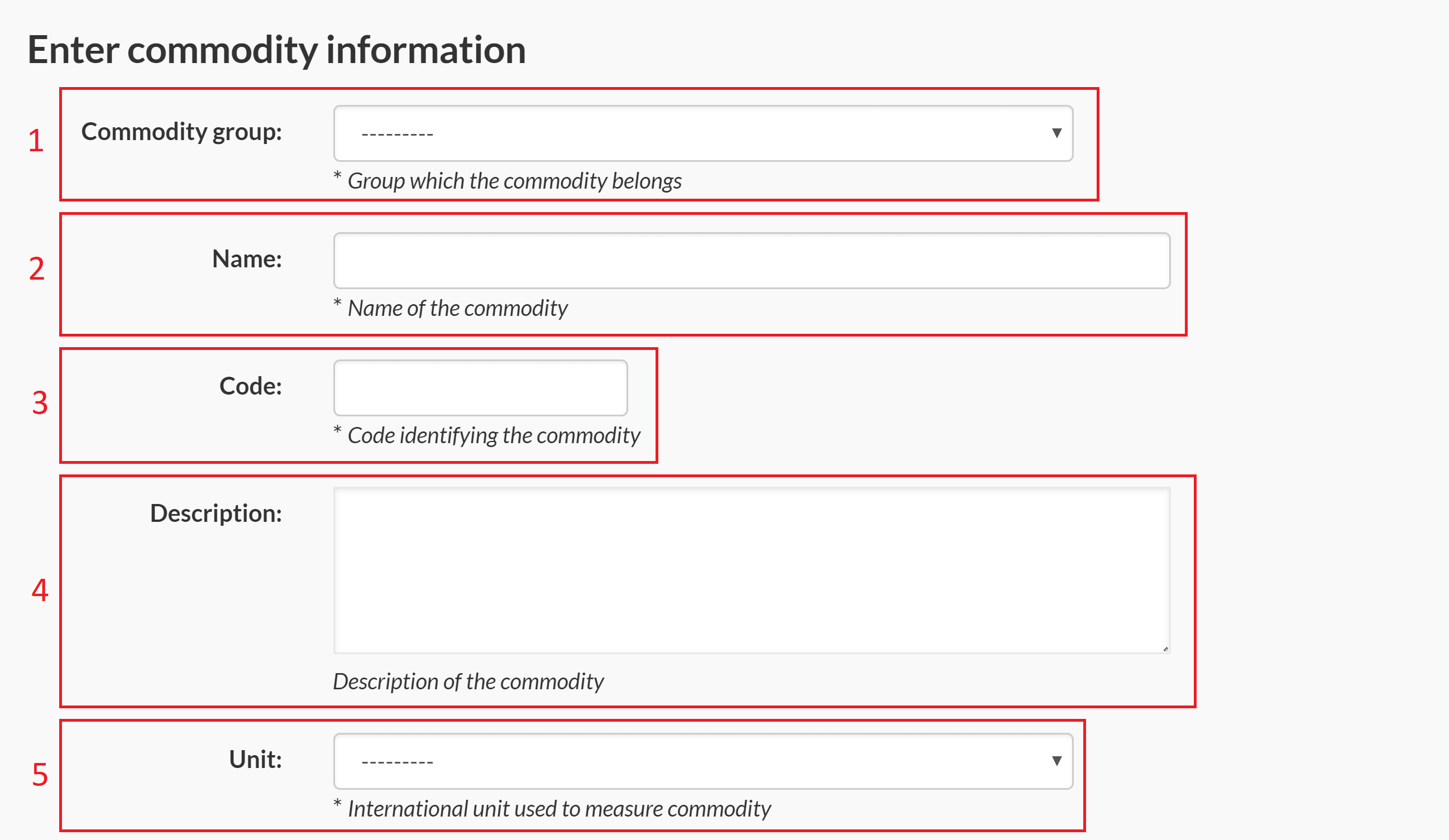Click the 'Code:' label
The height and width of the screenshot is (840, 1449).
tap(251, 386)
